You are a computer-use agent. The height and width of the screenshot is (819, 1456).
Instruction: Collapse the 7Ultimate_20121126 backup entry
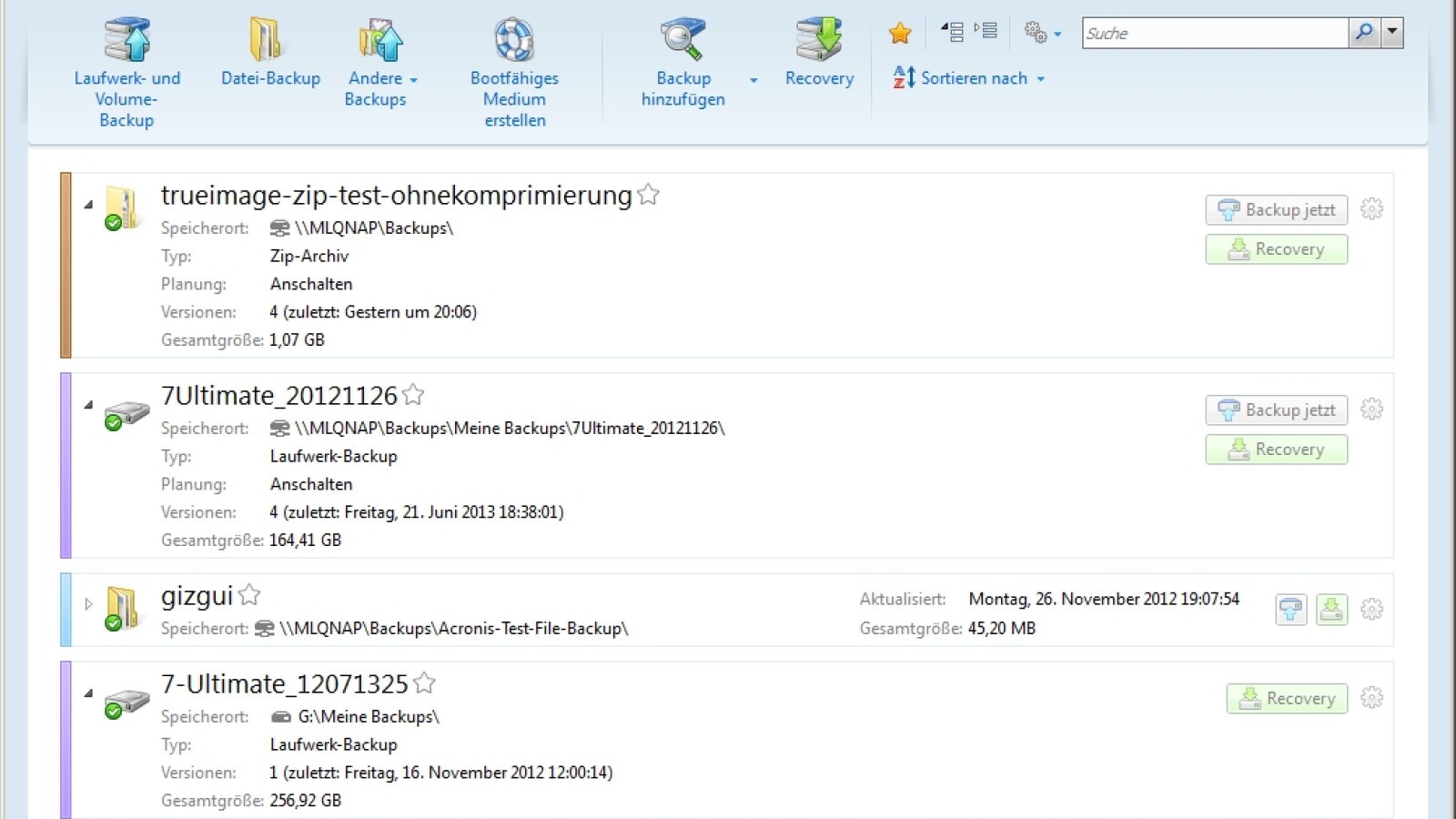(88, 404)
